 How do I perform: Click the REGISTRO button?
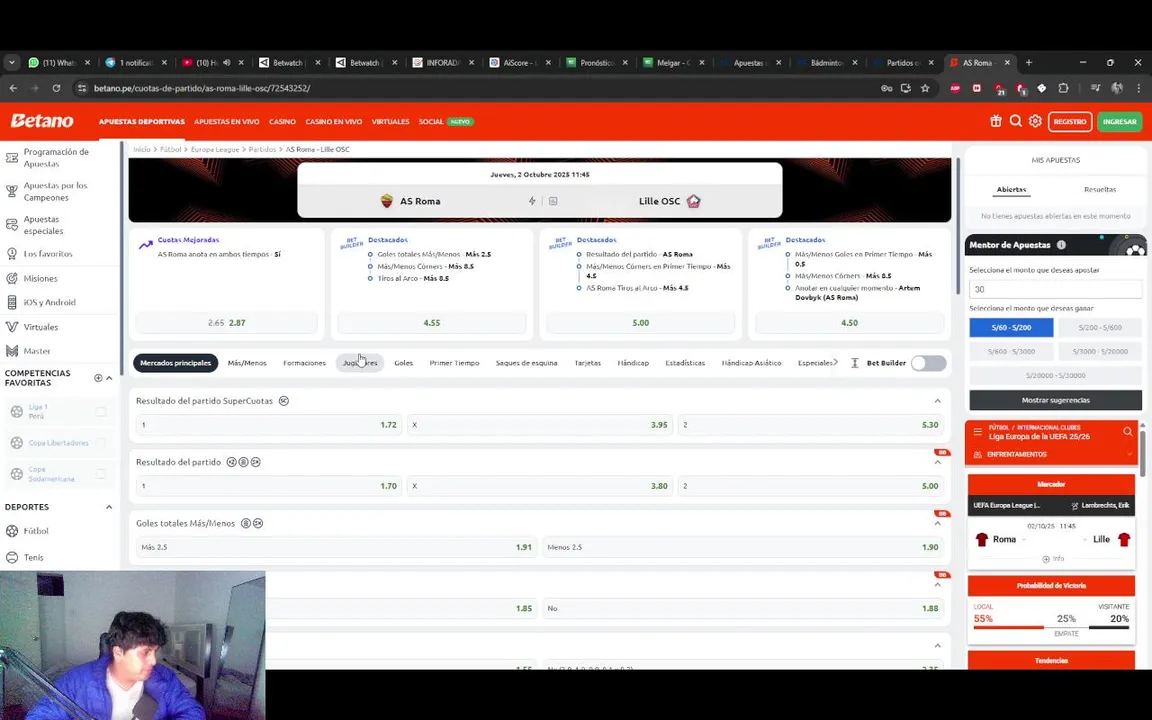[1070, 122]
